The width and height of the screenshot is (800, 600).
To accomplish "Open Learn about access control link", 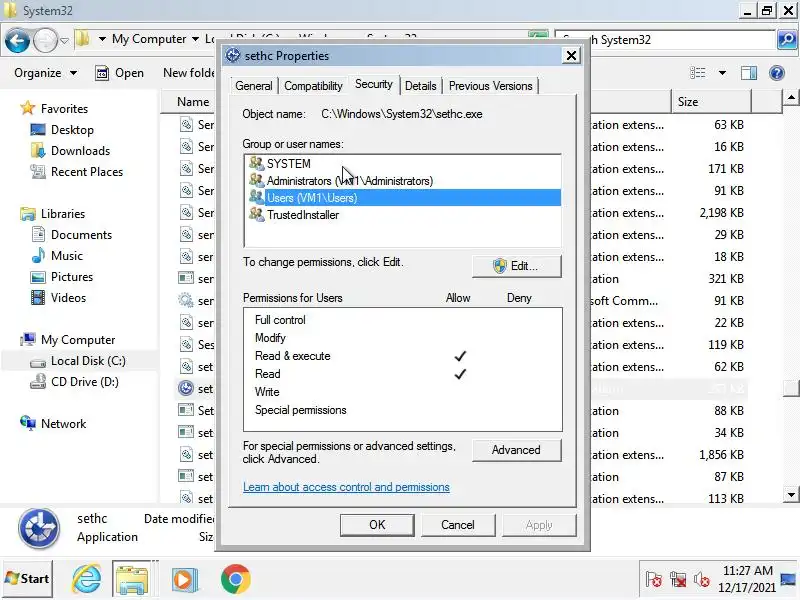I will pyautogui.click(x=346, y=487).
